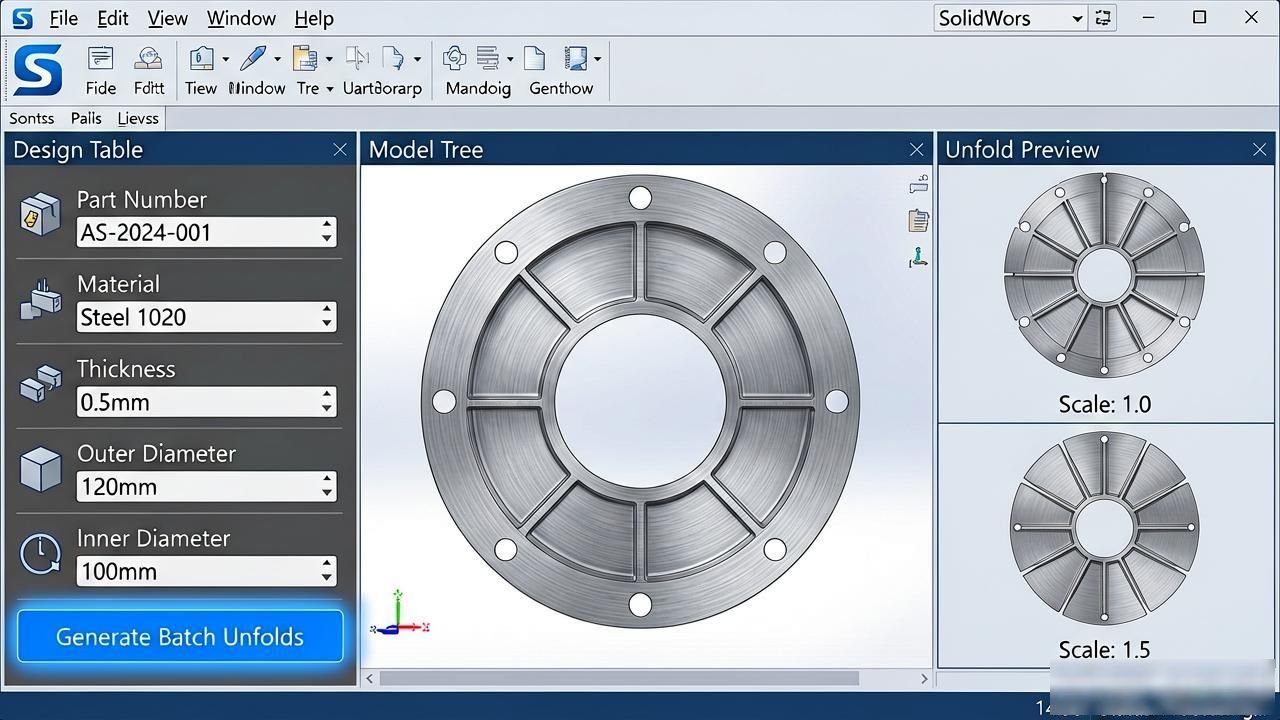Click the Material blocks icon
The height and width of the screenshot is (720, 1280).
coord(41,299)
